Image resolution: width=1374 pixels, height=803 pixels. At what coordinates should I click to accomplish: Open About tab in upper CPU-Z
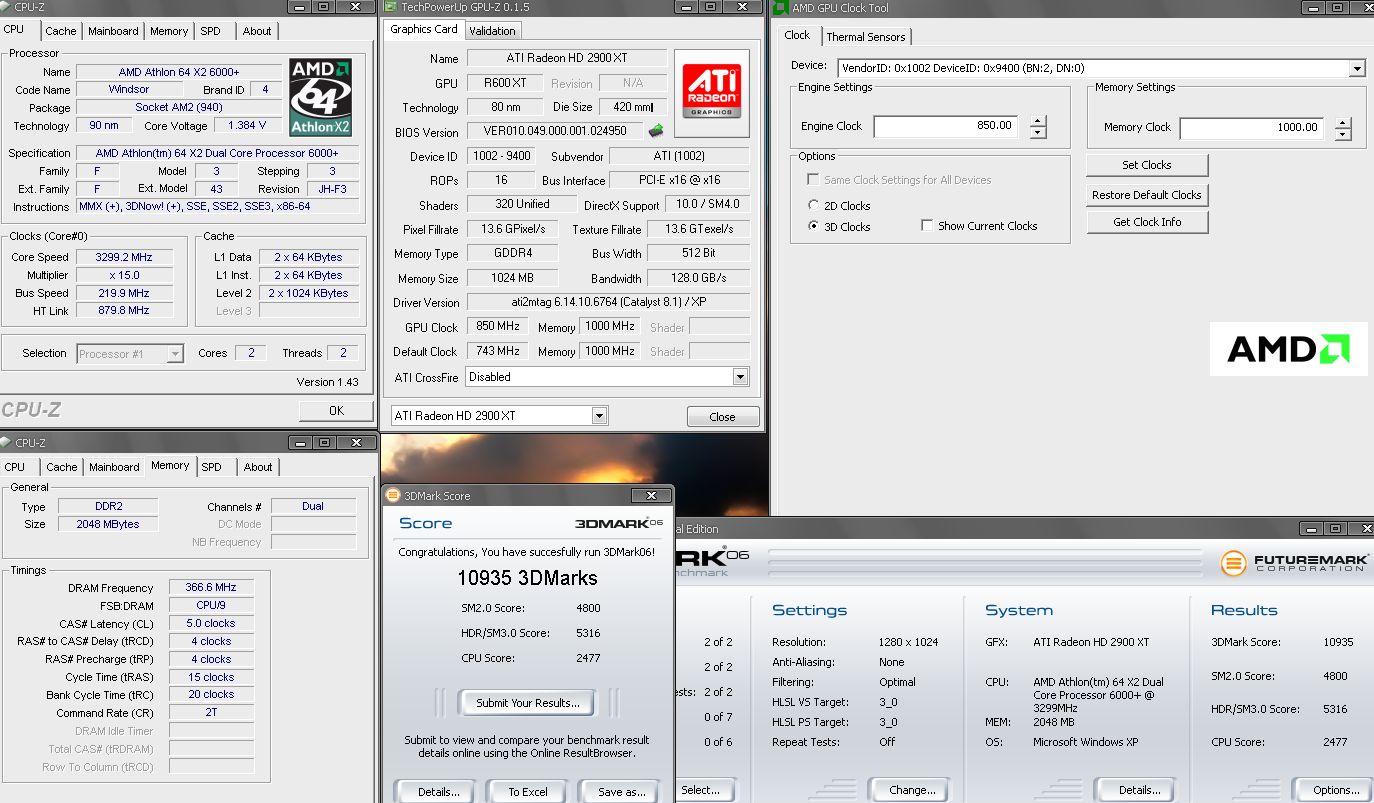click(257, 31)
